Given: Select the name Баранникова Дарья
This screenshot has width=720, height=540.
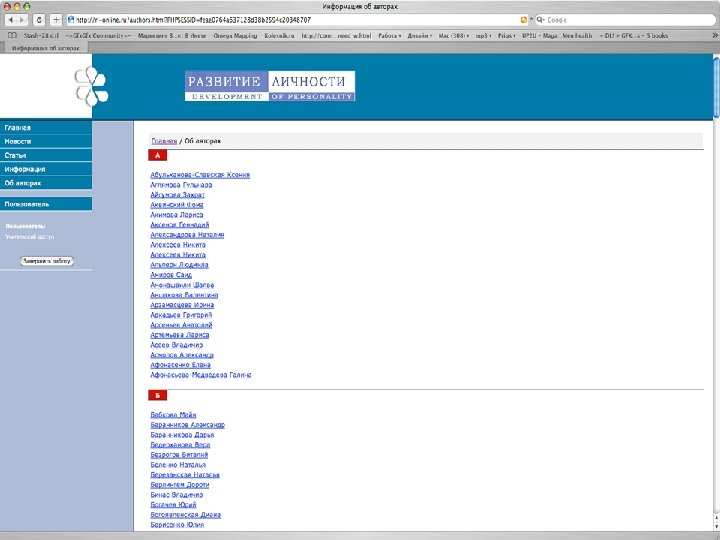Looking at the screenshot, I should (182, 434).
